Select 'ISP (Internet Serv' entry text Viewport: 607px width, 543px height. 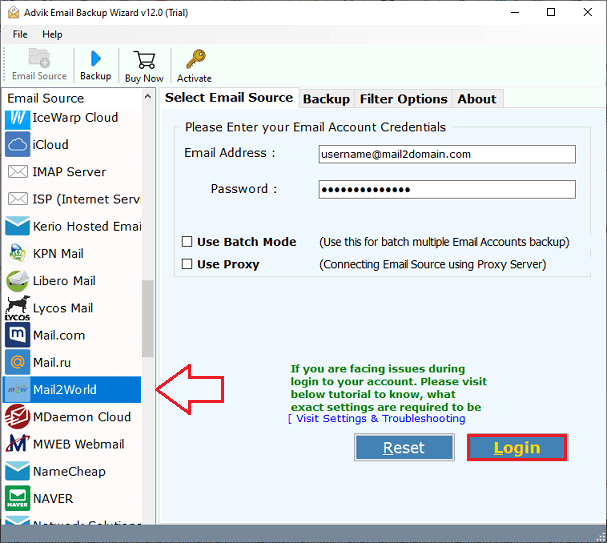coord(87,199)
